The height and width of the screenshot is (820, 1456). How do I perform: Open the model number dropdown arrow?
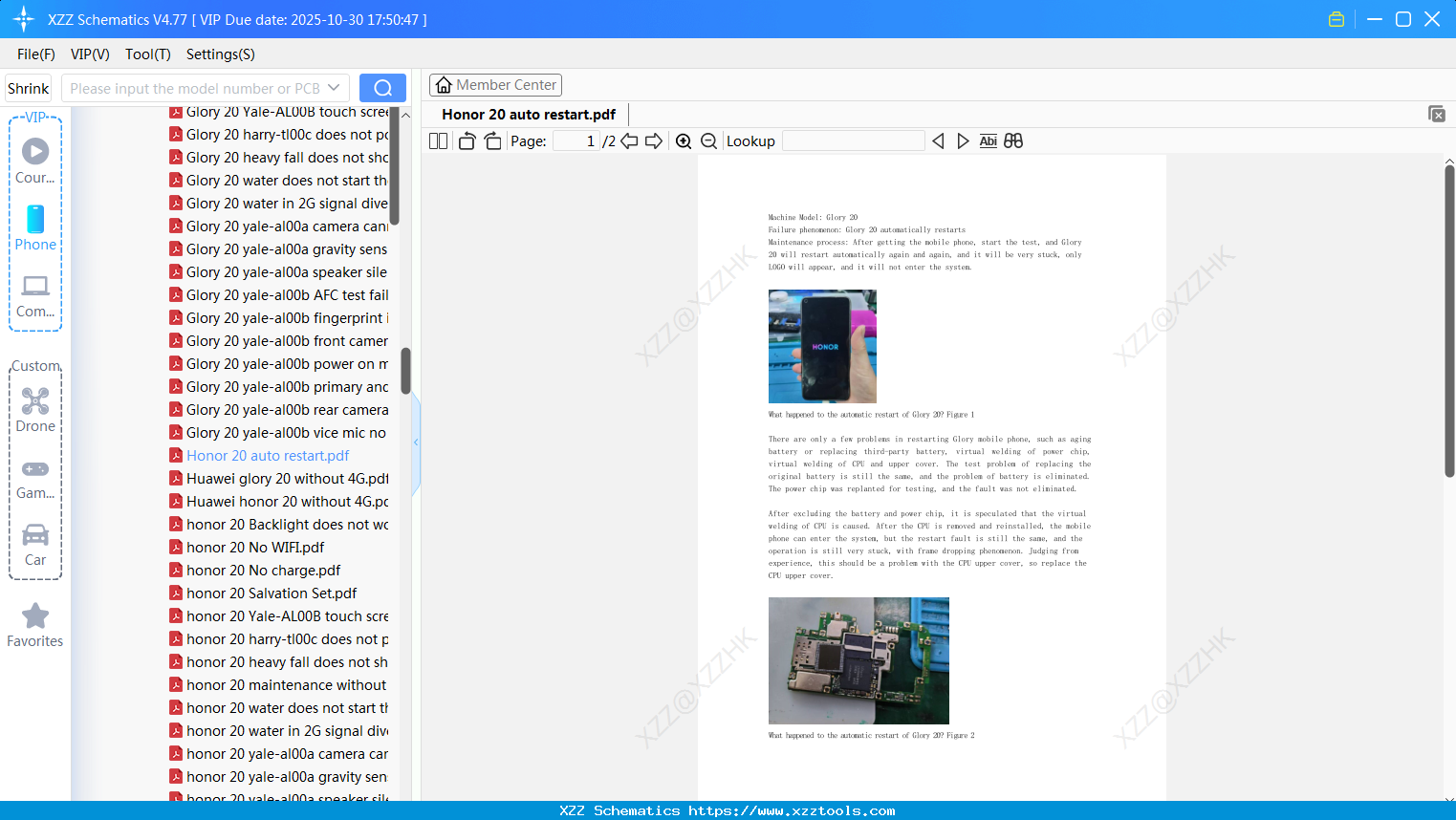point(334,88)
